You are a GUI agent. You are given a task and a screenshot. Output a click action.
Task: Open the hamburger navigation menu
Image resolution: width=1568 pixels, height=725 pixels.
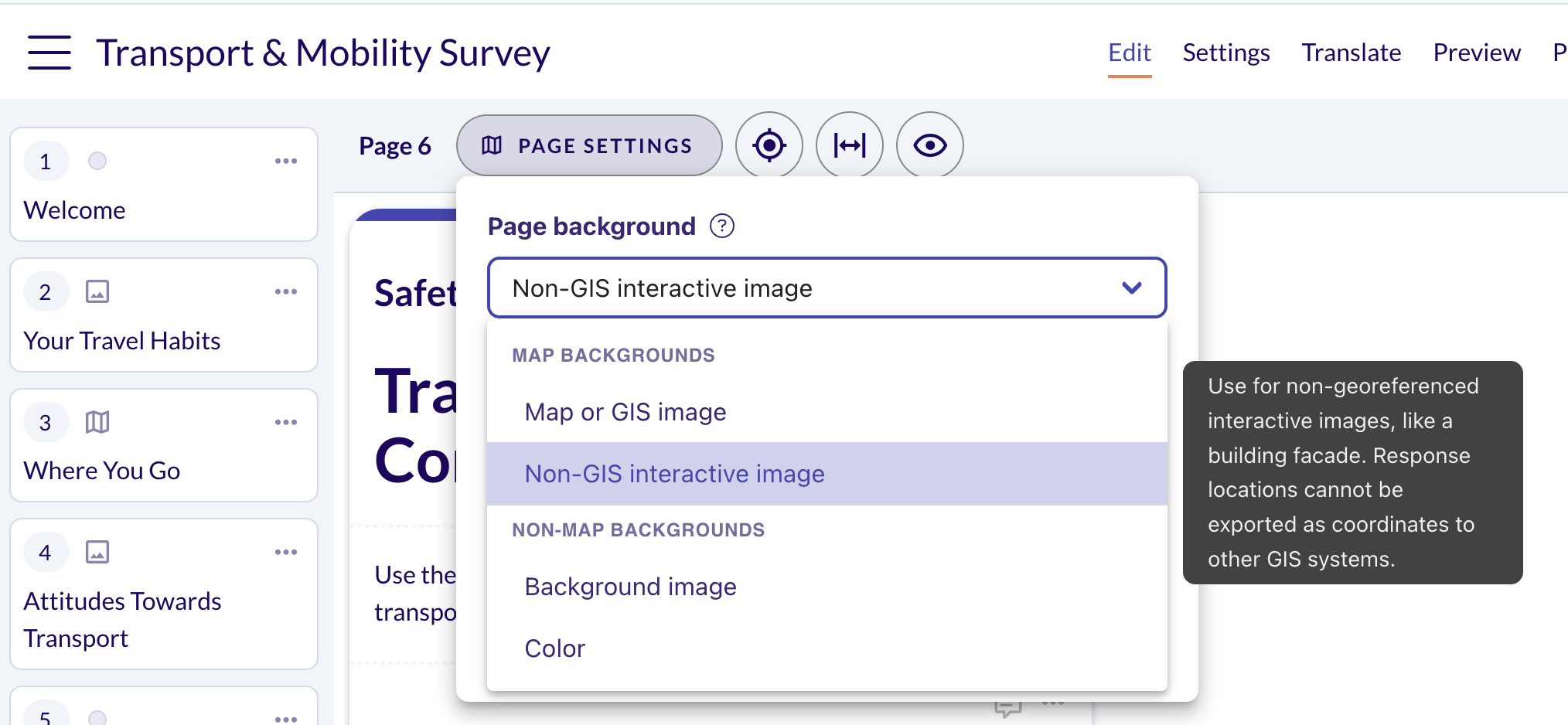[49, 53]
